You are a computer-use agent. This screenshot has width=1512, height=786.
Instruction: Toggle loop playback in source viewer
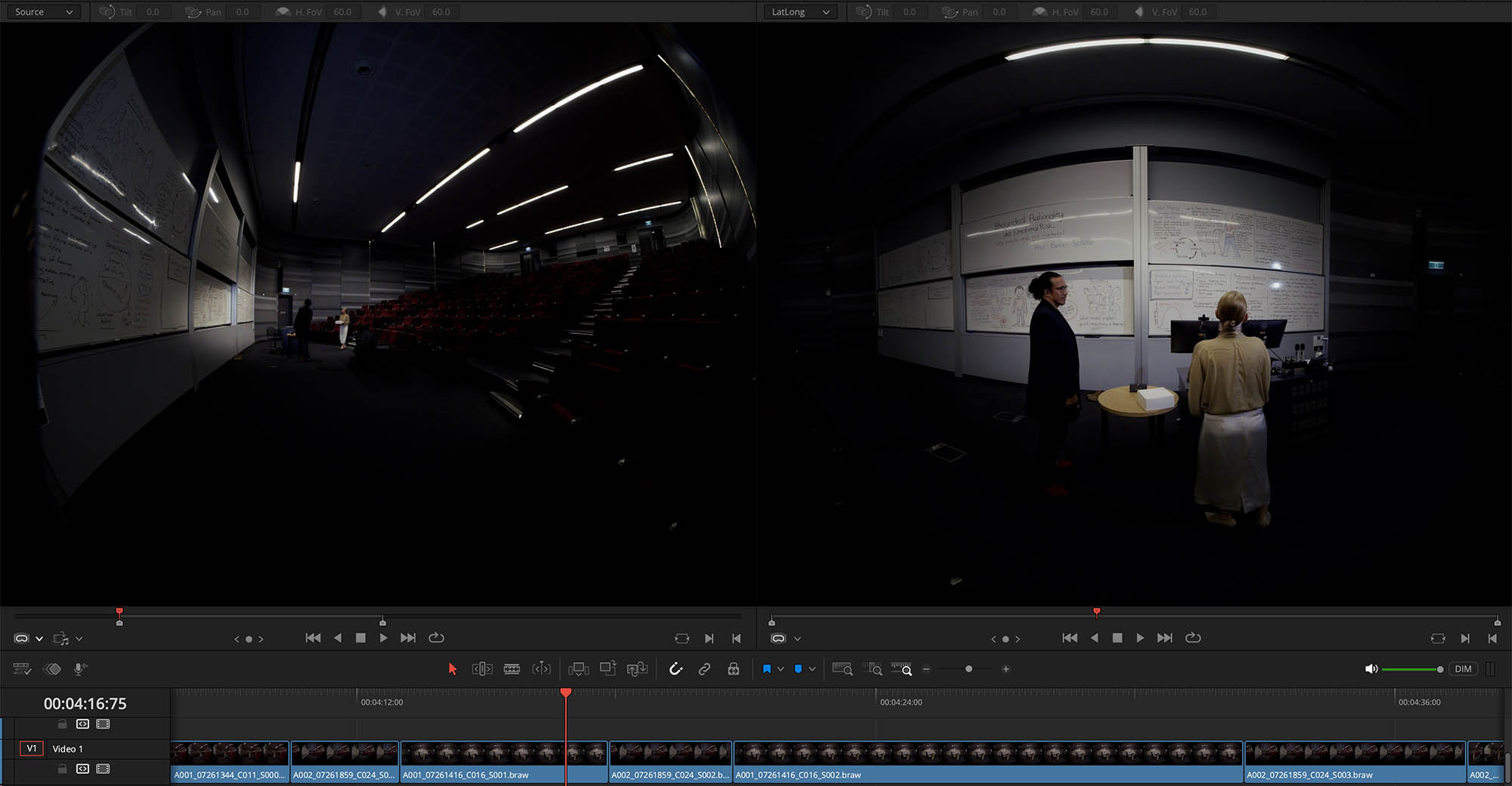[x=436, y=638]
